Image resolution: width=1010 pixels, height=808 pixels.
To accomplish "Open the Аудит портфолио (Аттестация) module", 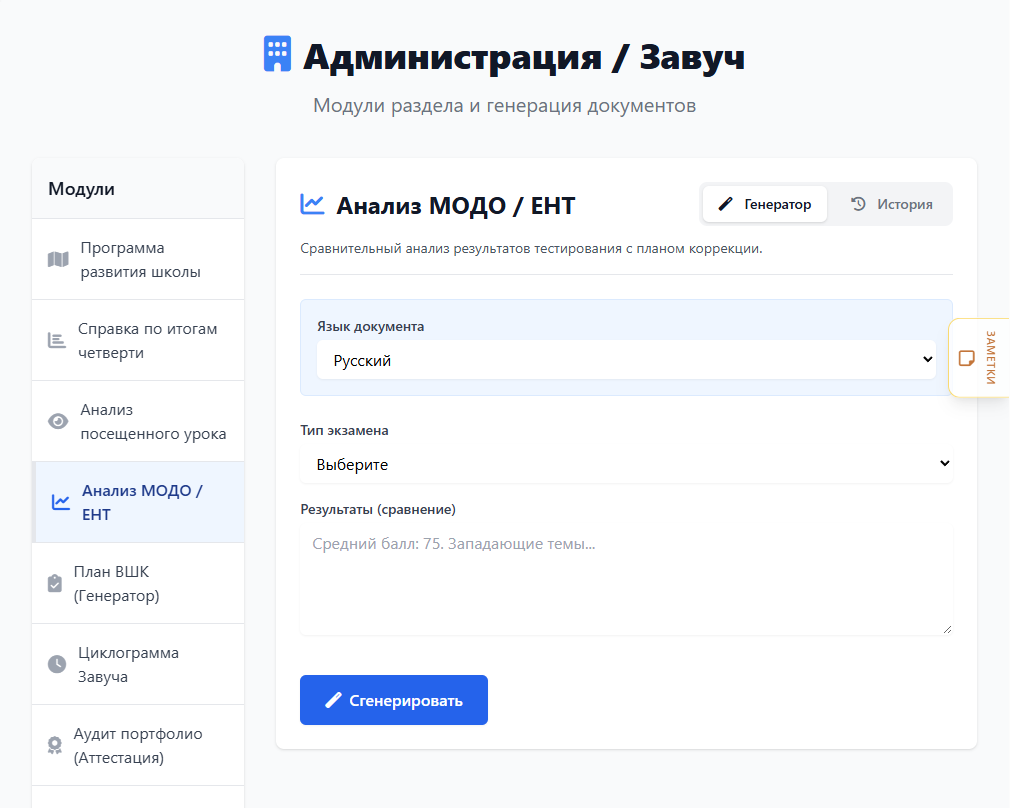I will (138, 745).
